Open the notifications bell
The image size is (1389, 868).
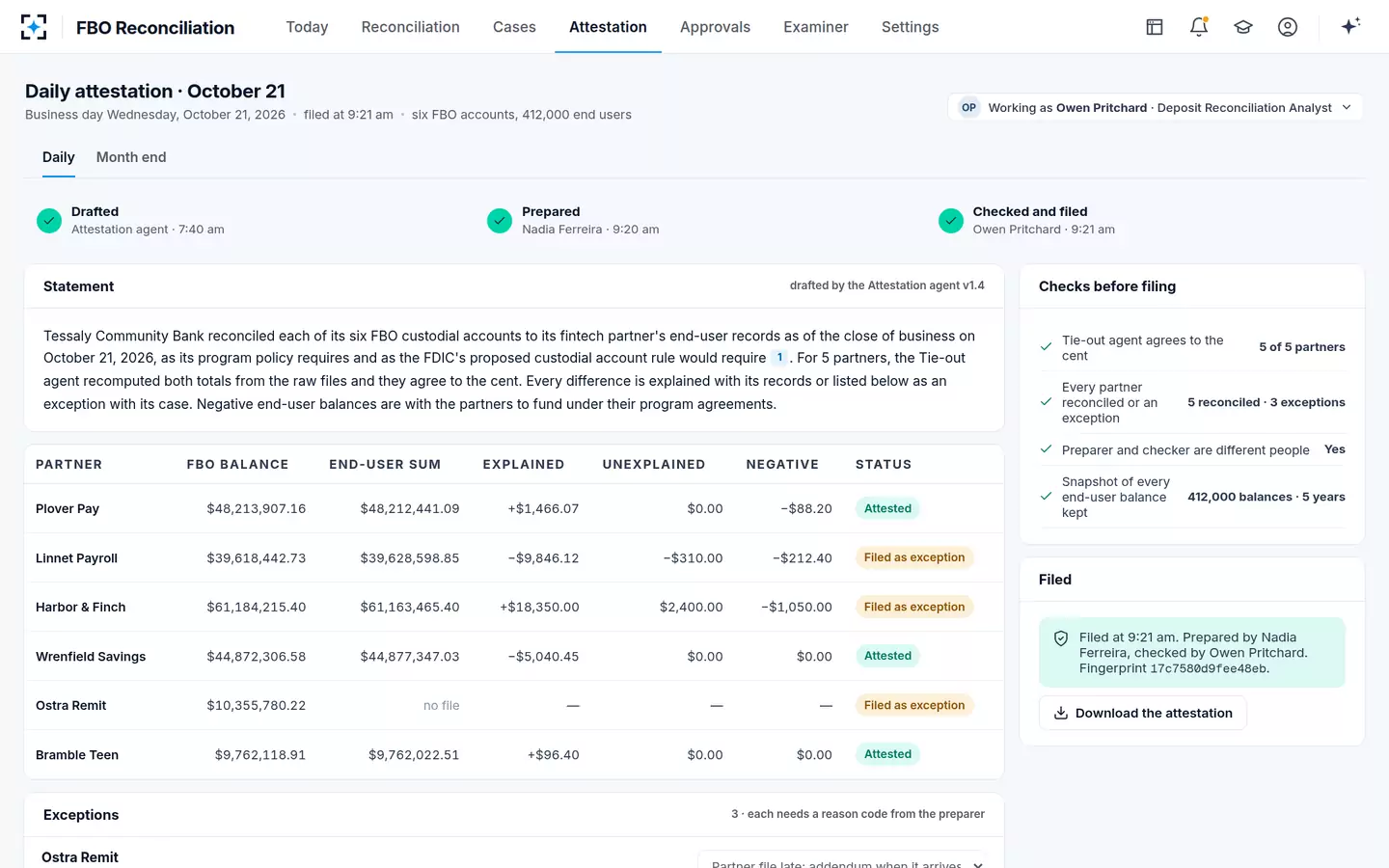(1199, 27)
